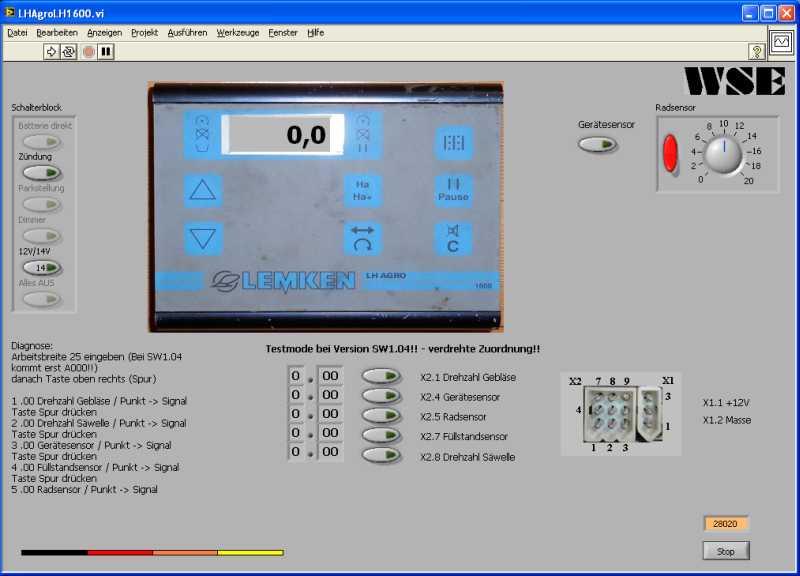Toggle the Batterie direkt switch
The image size is (800, 576).
(42, 141)
